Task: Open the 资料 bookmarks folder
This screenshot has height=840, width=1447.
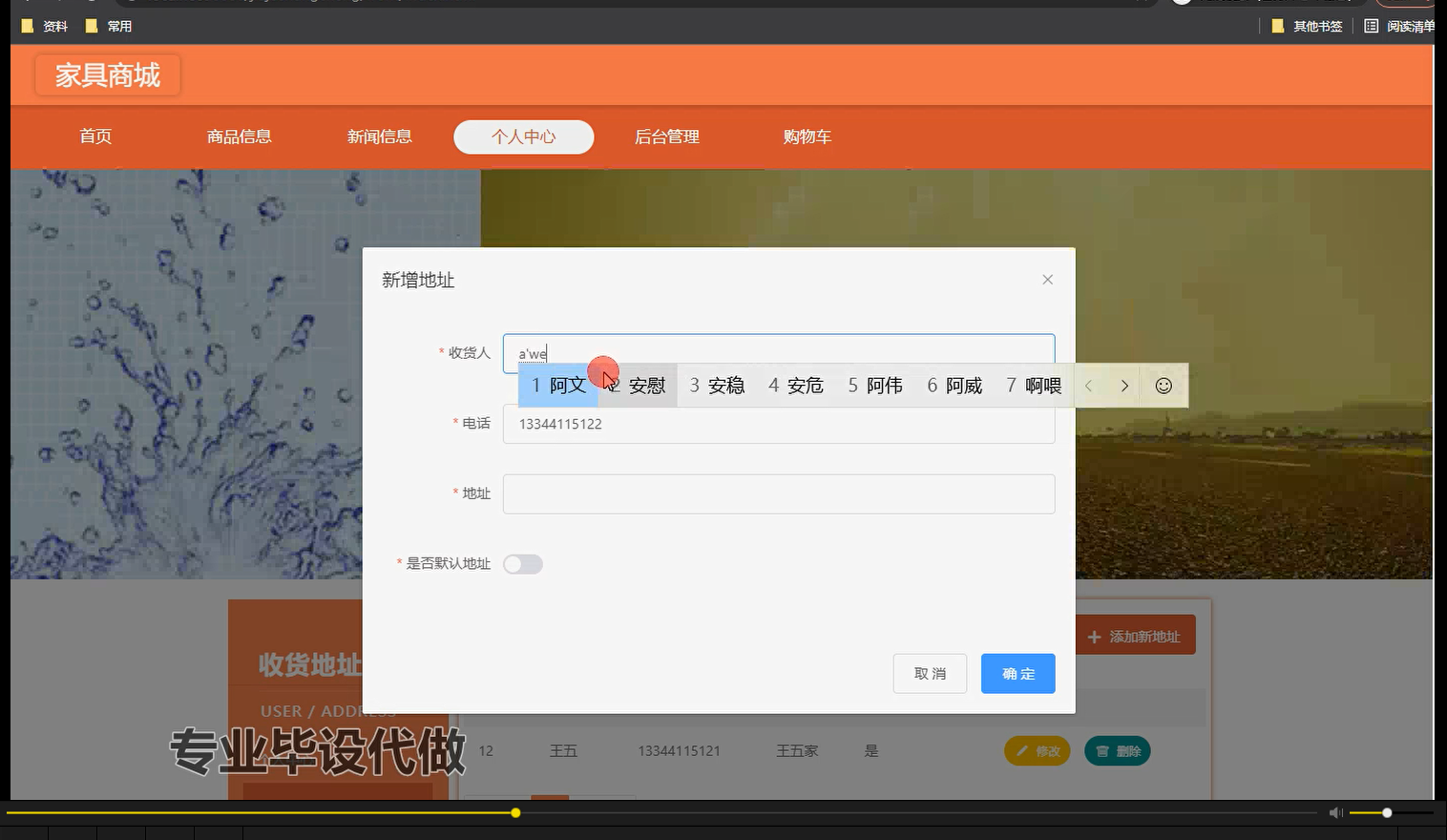Action: (x=44, y=26)
